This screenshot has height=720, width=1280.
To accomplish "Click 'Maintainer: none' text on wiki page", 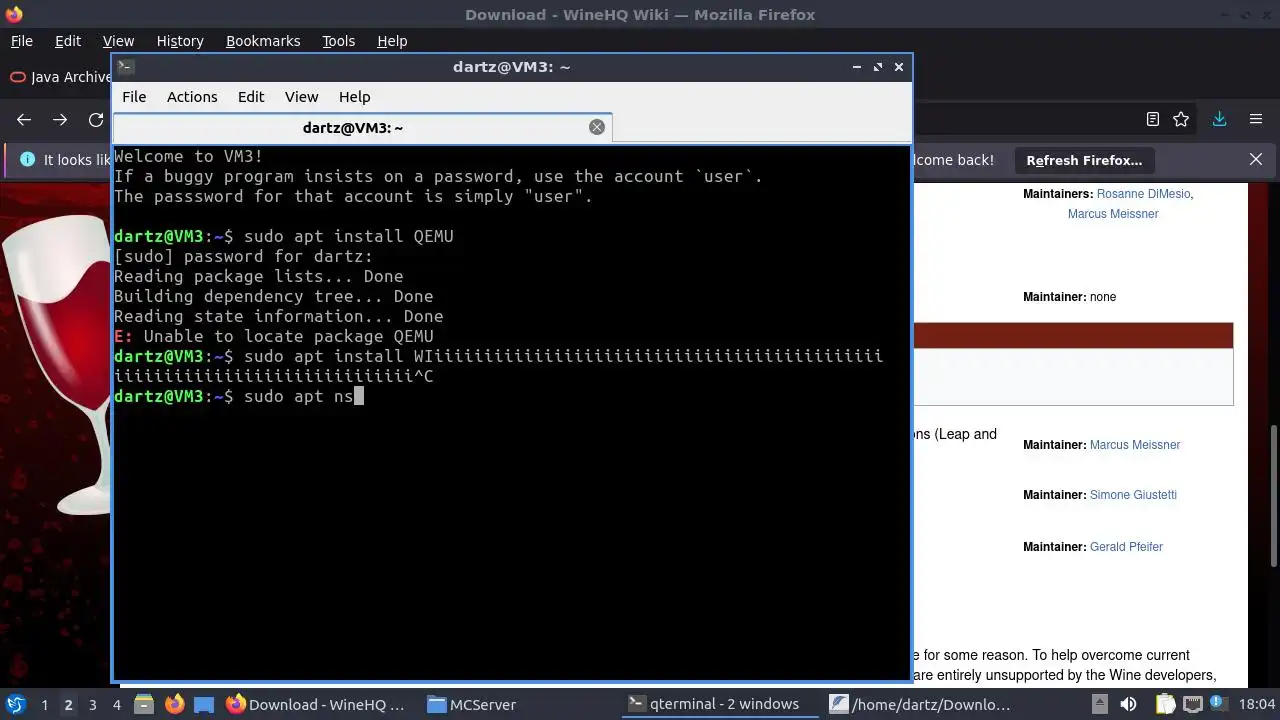I will tap(1069, 297).
